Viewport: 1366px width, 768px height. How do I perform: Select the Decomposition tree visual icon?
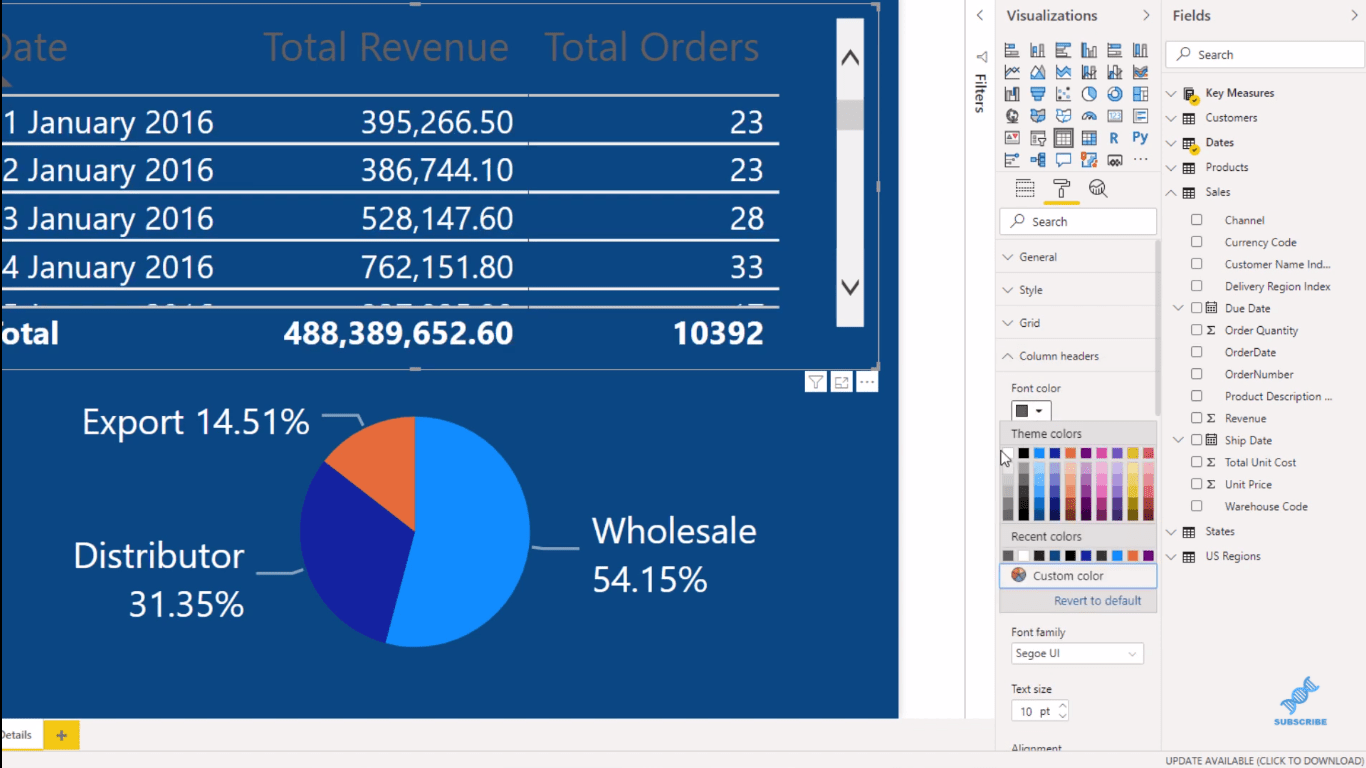(1038, 160)
